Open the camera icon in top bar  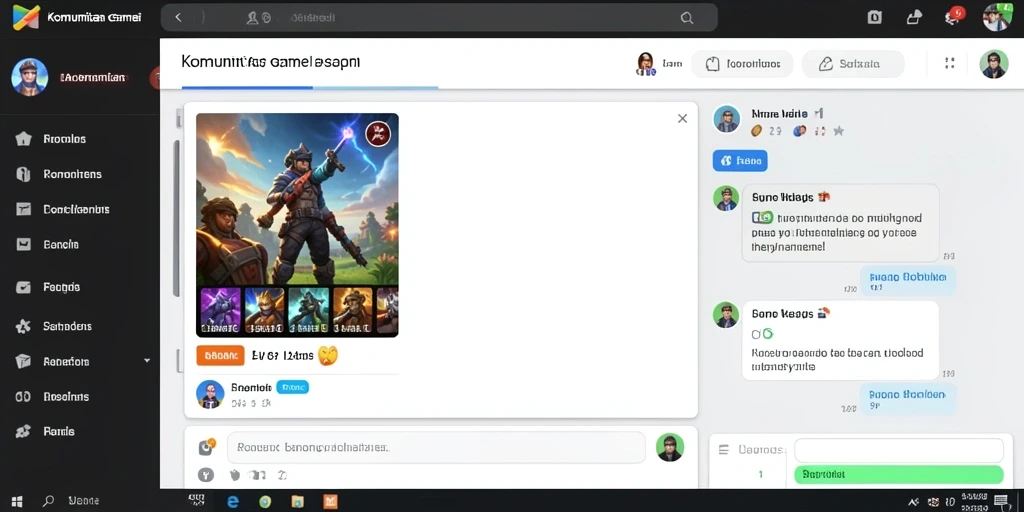pyautogui.click(x=874, y=18)
